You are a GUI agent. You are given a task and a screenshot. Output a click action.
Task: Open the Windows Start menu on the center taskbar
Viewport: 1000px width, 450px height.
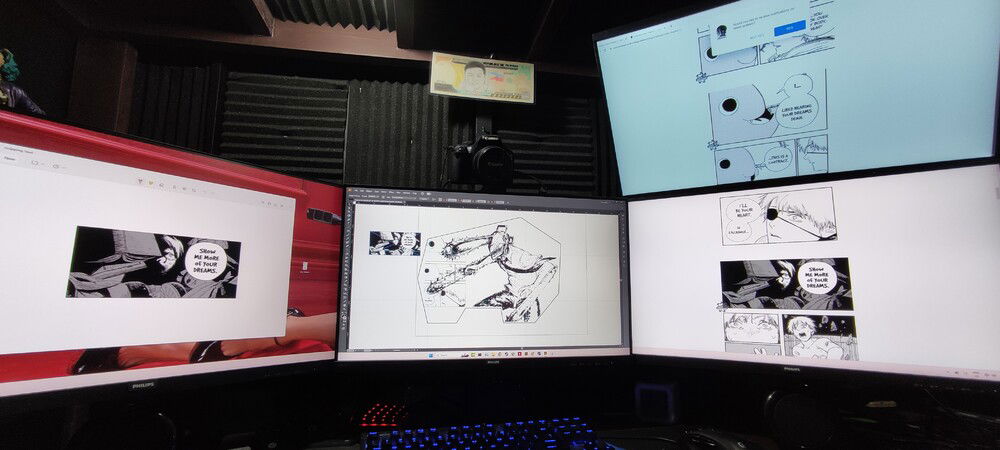(431, 353)
